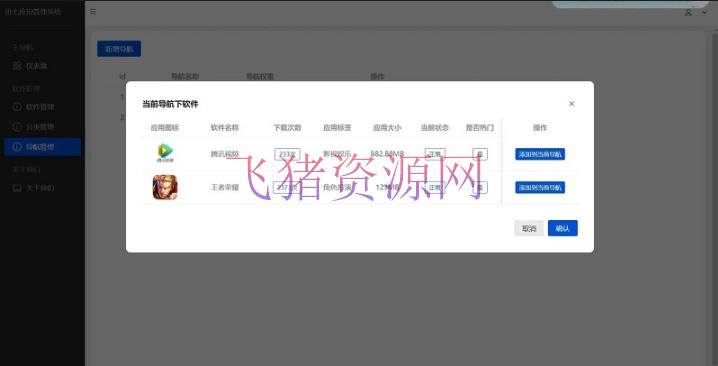Viewport: 718px width, 366px height.
Task: Add 腾讯视频 to current navigation
Action: 540,154
